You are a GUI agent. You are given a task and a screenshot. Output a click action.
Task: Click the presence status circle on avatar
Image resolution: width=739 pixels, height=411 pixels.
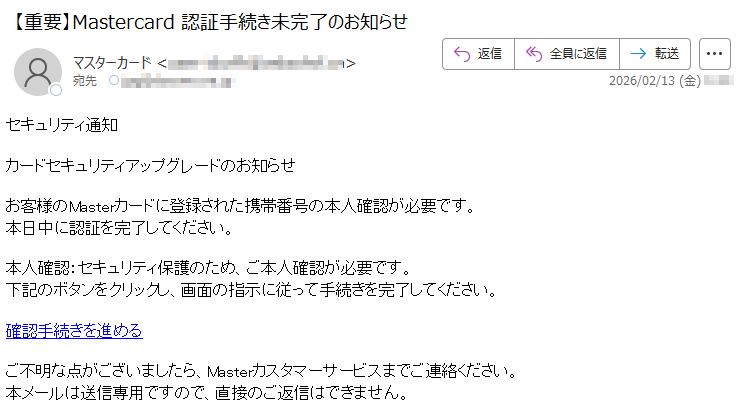point(56,90)
